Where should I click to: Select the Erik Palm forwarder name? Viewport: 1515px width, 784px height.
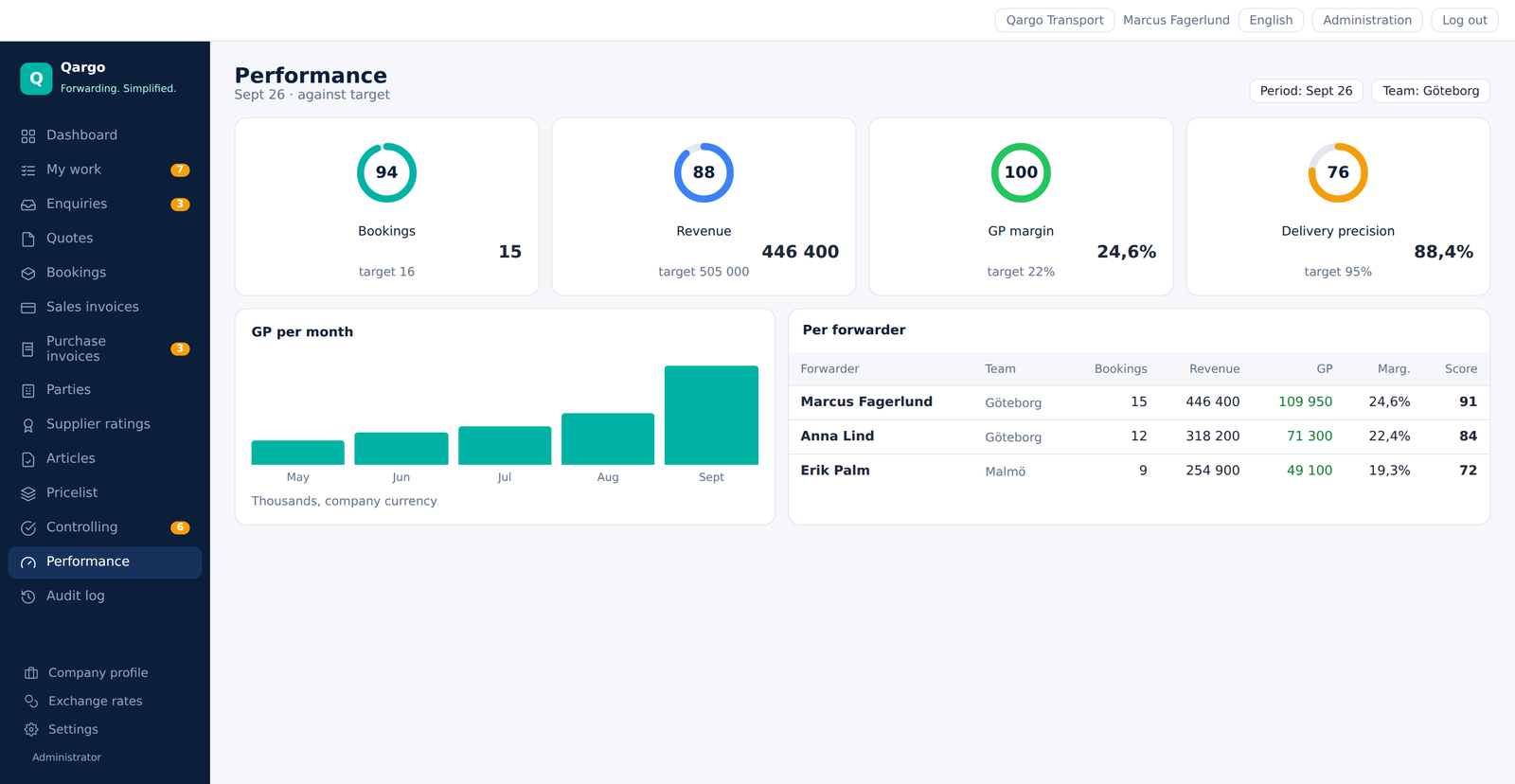pos(835,471)
